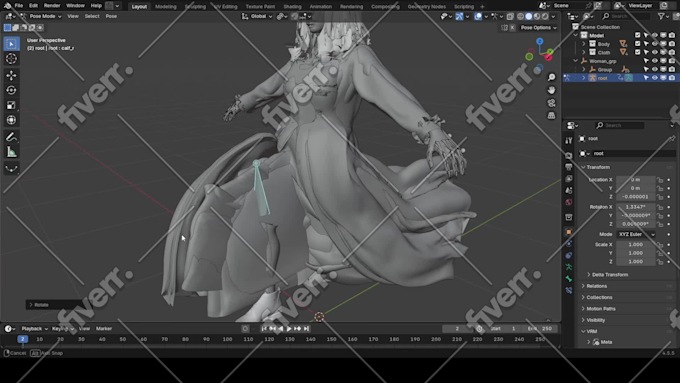Toggle the camera view icon in viewport
This screenshot has width=680, height=383.
tap(551, 103)
